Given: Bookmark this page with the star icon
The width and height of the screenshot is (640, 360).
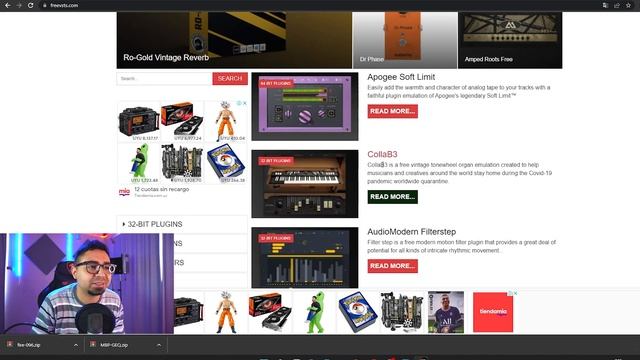Looking at the screenshot, I should pyautogui.click(x=629, y=5).
